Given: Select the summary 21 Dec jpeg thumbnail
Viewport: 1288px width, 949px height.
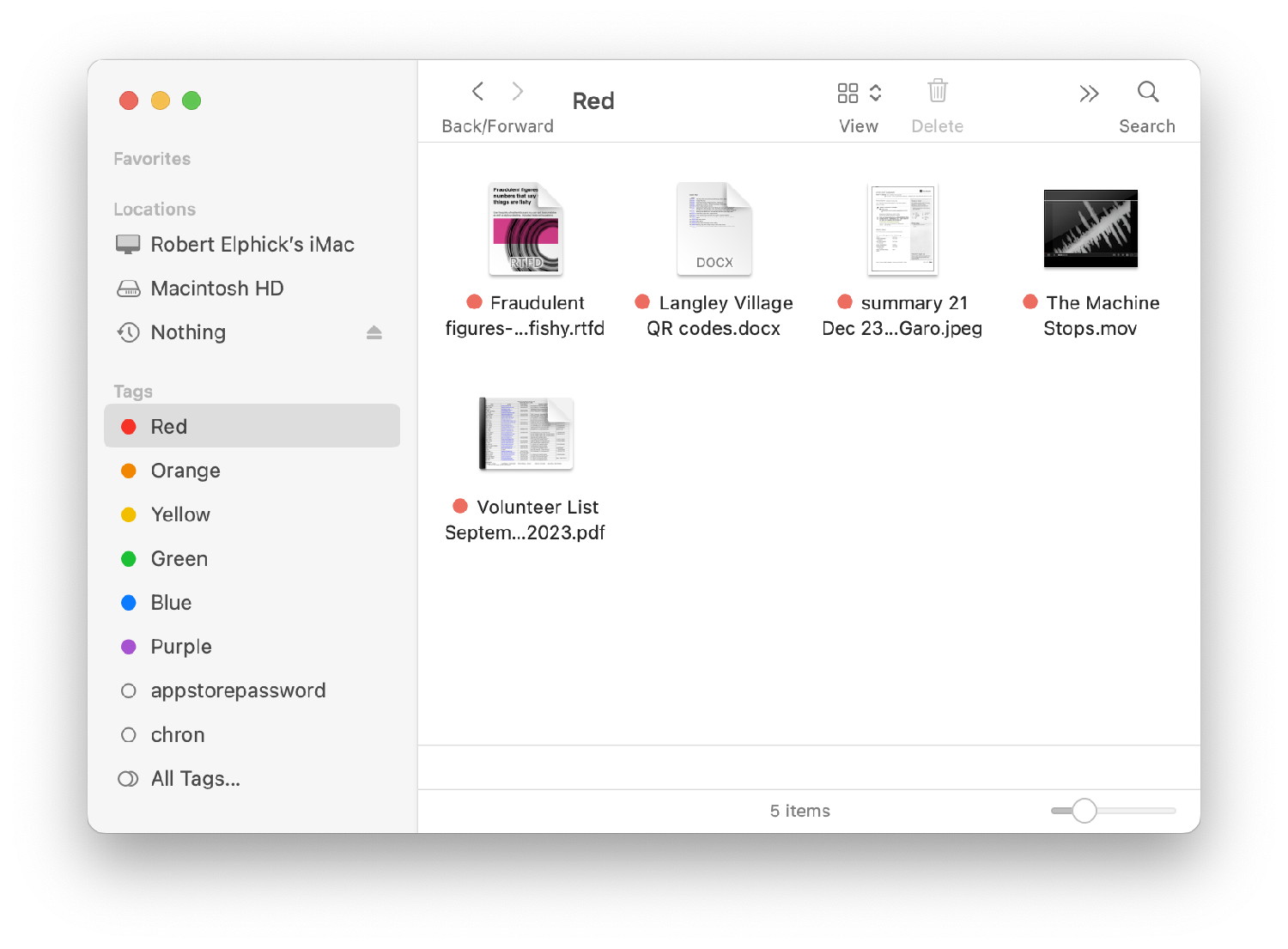Looking at the screenshot, I should pos(902,228).
